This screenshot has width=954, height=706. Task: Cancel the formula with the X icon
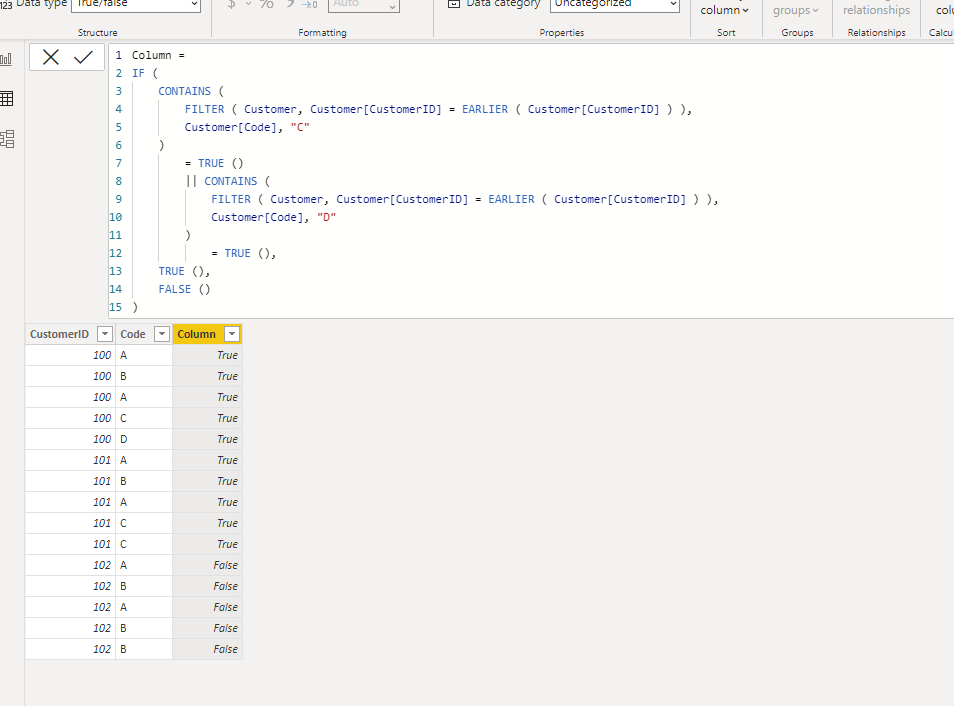[x=51, y=57]
